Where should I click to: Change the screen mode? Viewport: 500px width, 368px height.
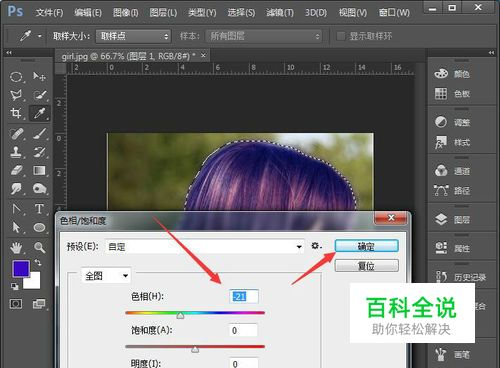(x=39, y=304)
